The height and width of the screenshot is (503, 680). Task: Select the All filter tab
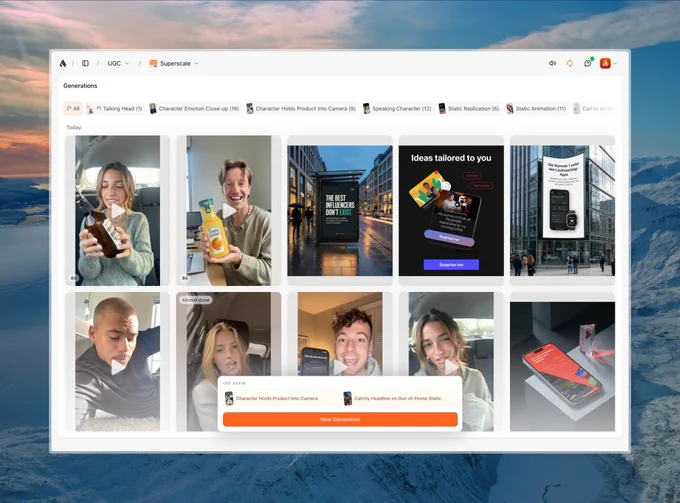(73, 108)
